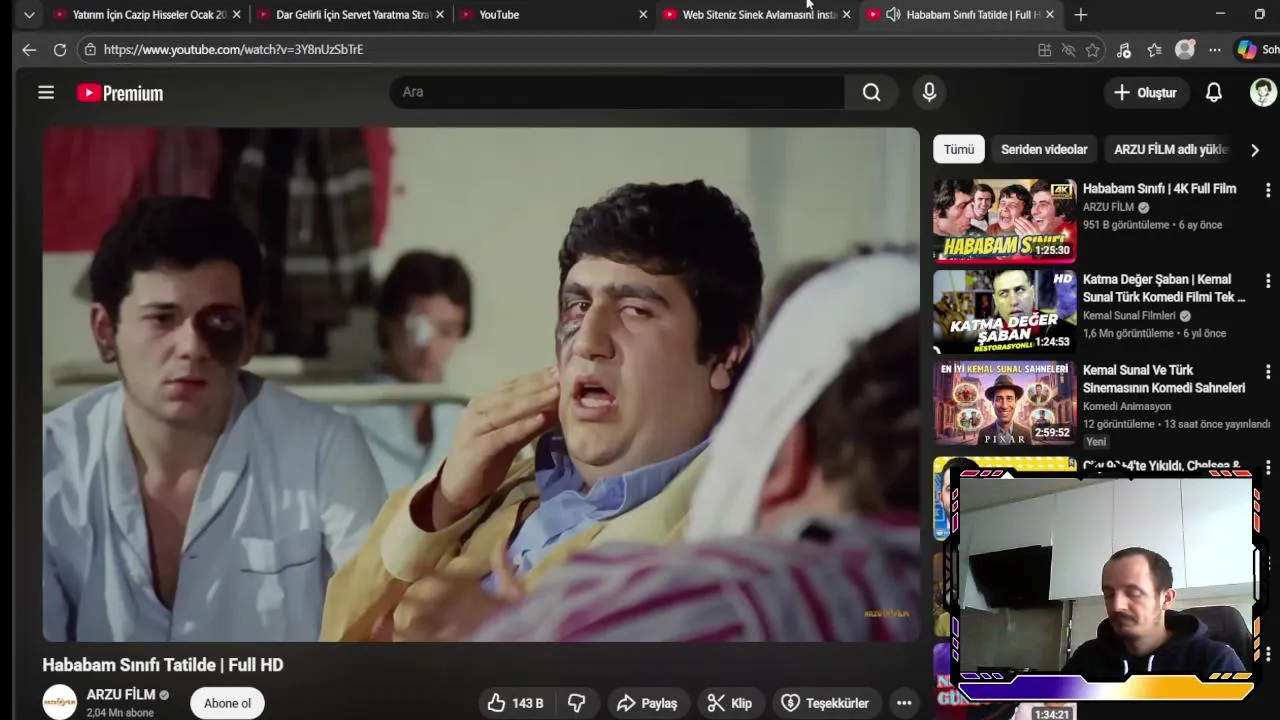Viewport: 1280px width, 720px height.
Task: Open the ARZU FİLM channel name link
Action: pos(121,694)
